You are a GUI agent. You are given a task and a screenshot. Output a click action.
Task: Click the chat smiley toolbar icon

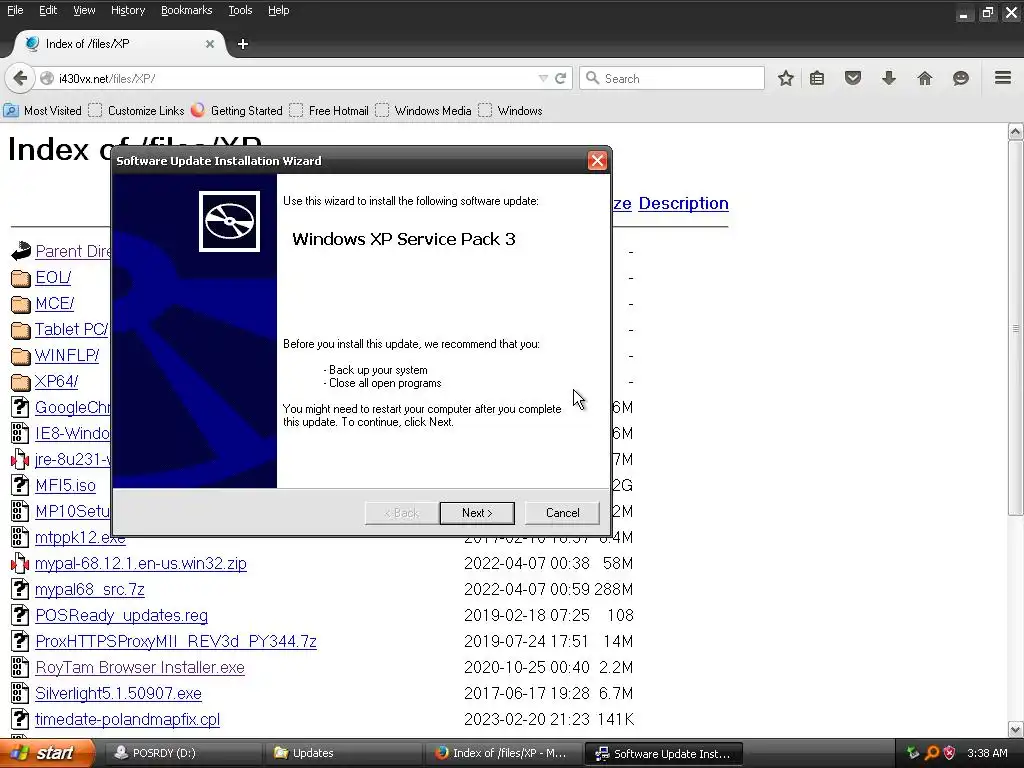(x=961, y=78)
